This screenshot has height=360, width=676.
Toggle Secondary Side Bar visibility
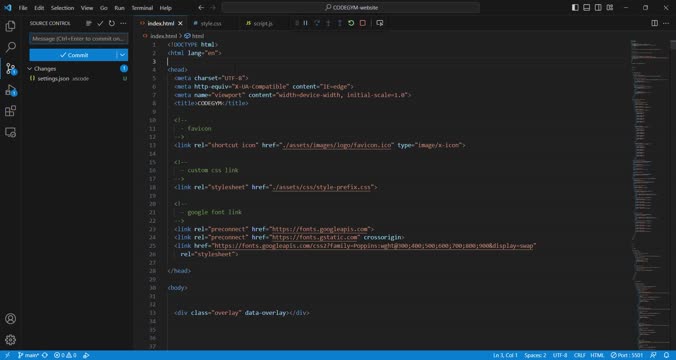[598, 7]
